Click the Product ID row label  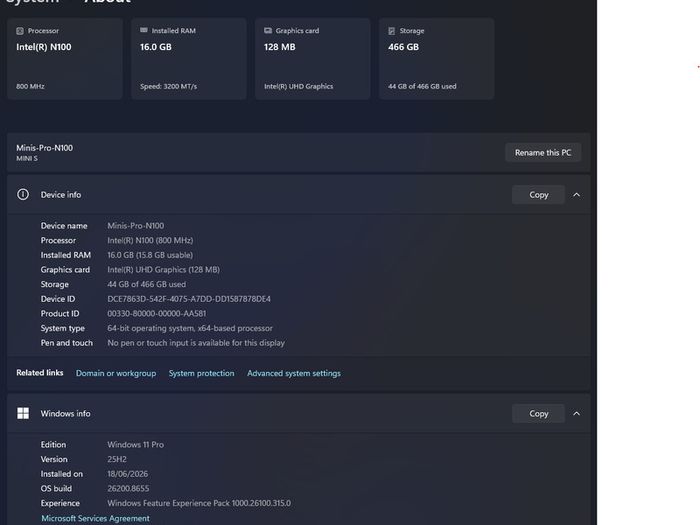[x=60, y=314]
